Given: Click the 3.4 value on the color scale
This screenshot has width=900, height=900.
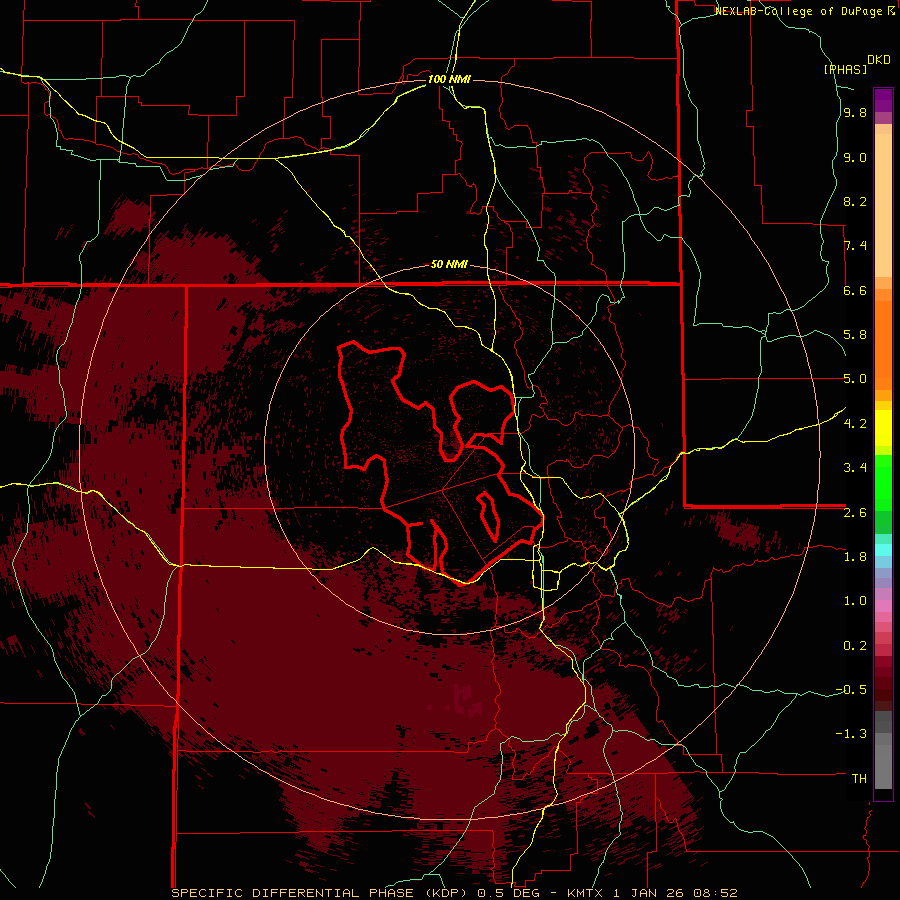Looking at the screenshot, I should pos(855,468).
